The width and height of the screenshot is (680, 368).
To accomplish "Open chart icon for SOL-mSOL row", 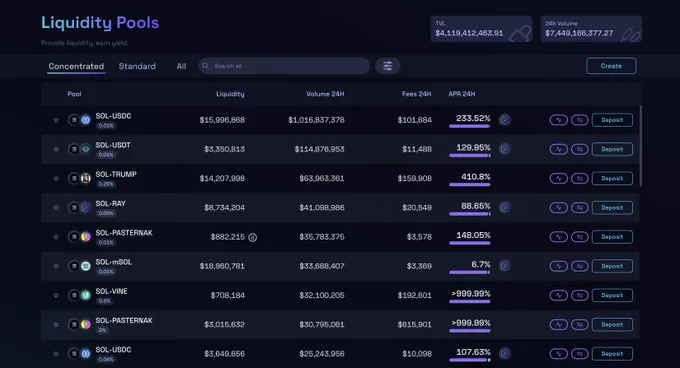I will click(559, 266).
